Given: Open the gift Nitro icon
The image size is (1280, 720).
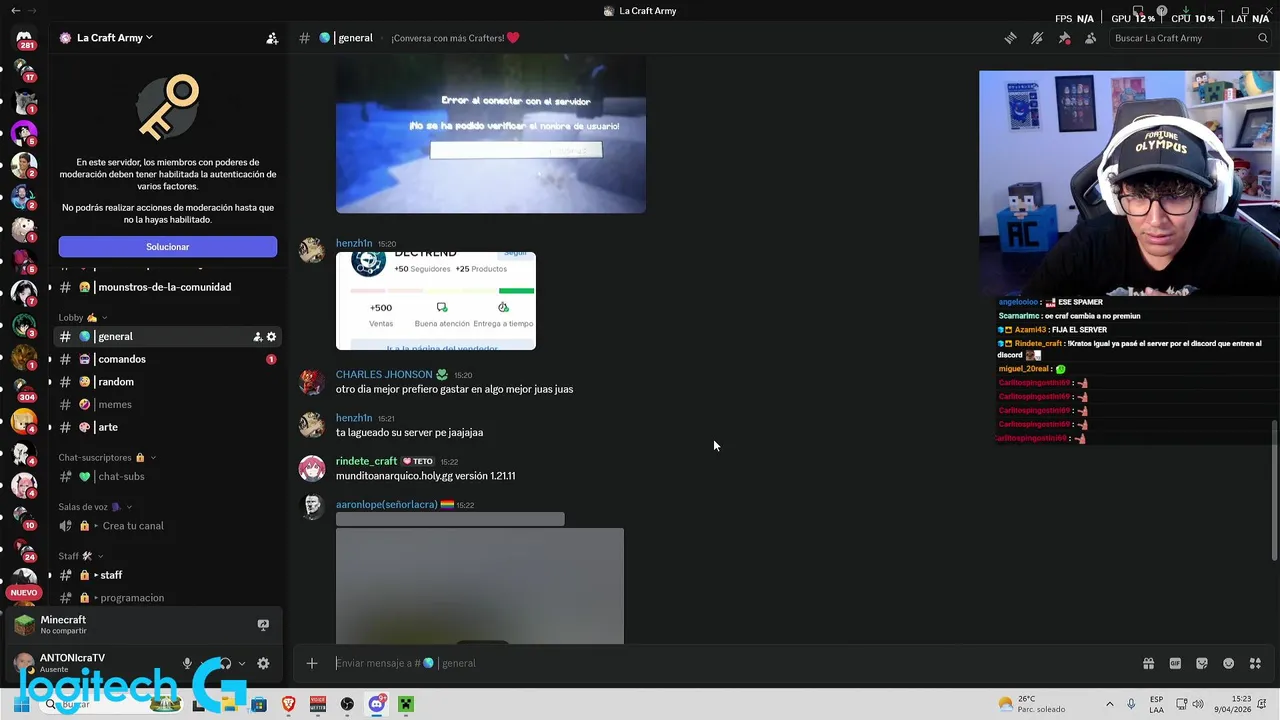Looking at the screenshot, I should [x=1148, y=663].
